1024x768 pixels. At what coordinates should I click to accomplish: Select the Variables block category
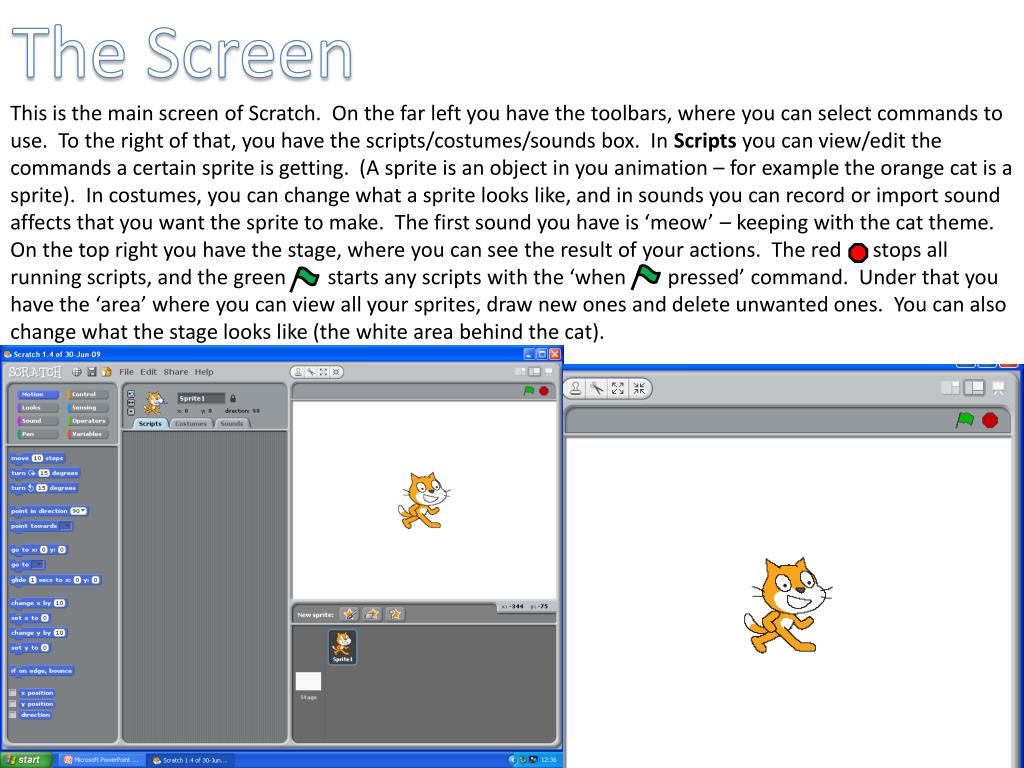(x=88, y=434)
